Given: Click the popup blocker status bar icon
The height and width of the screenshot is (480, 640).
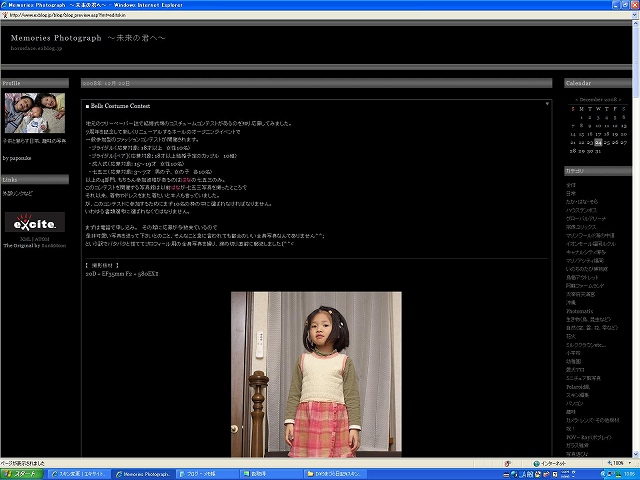Looking at the screenshot, I should click(508, 463).
